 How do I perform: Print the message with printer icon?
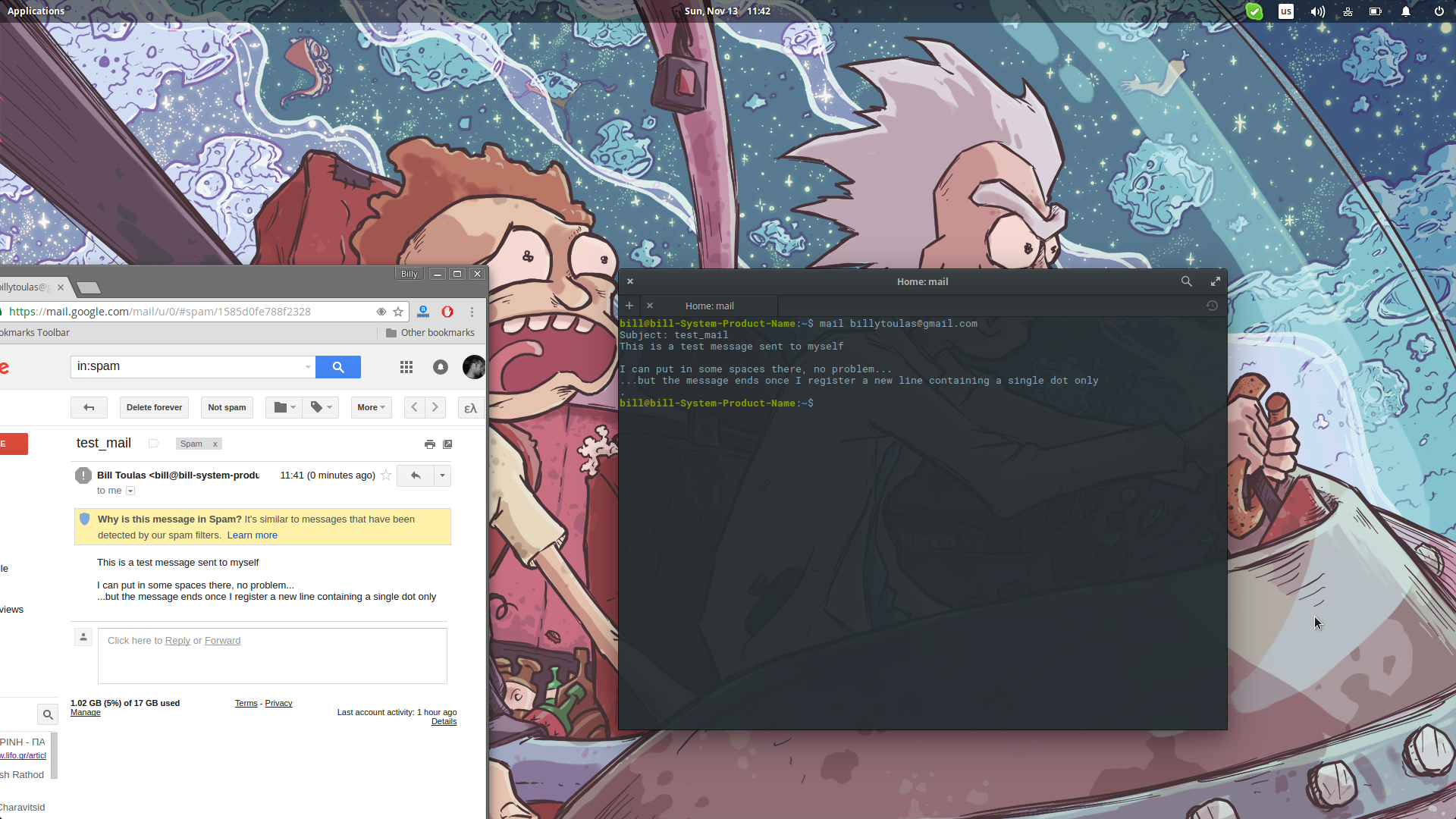[430, 444]
